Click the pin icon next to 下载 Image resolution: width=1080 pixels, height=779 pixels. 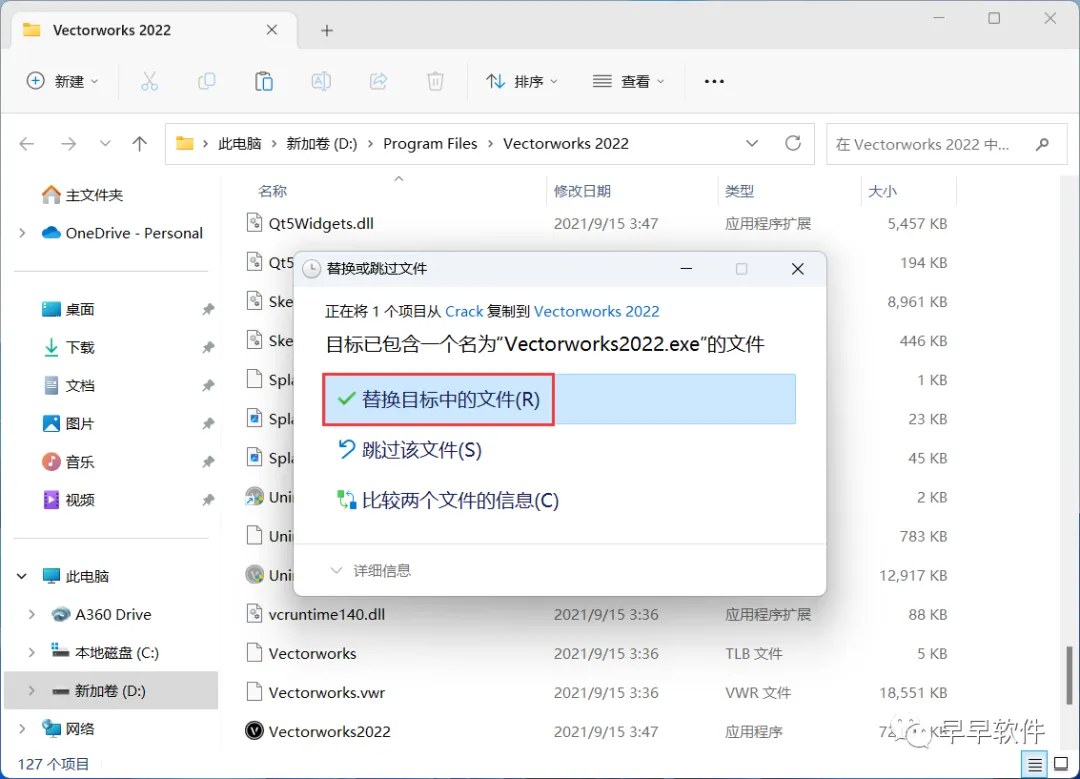click(208, 347)
